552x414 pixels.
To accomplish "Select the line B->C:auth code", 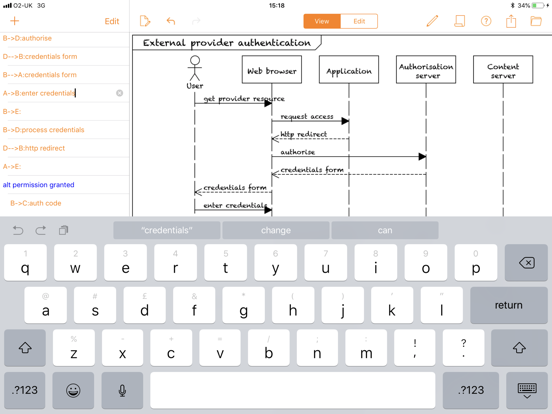I will pyautogui.click(x=65, y=203).
